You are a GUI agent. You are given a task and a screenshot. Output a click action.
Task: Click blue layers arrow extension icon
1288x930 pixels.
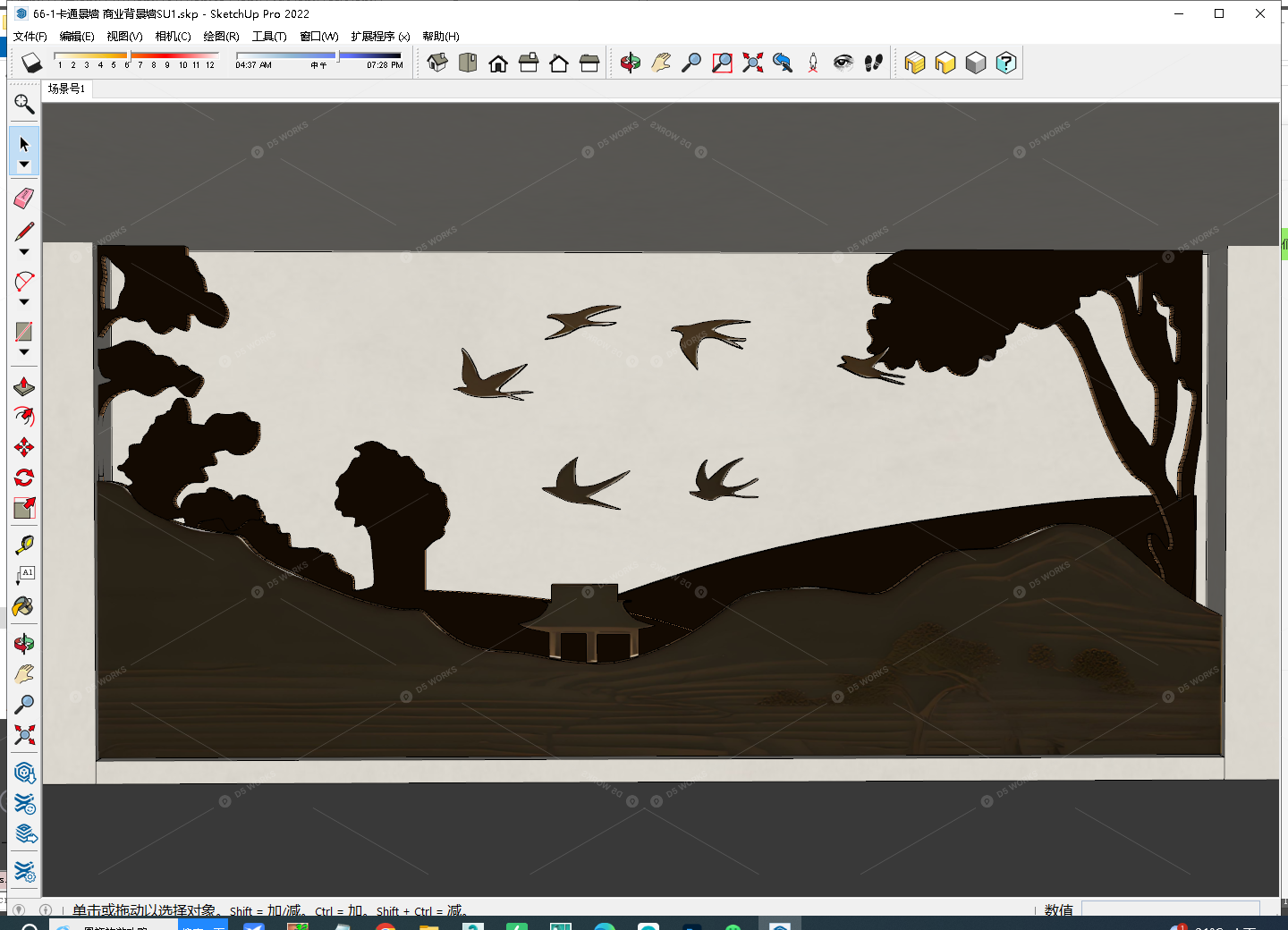[x=24, y=835]
